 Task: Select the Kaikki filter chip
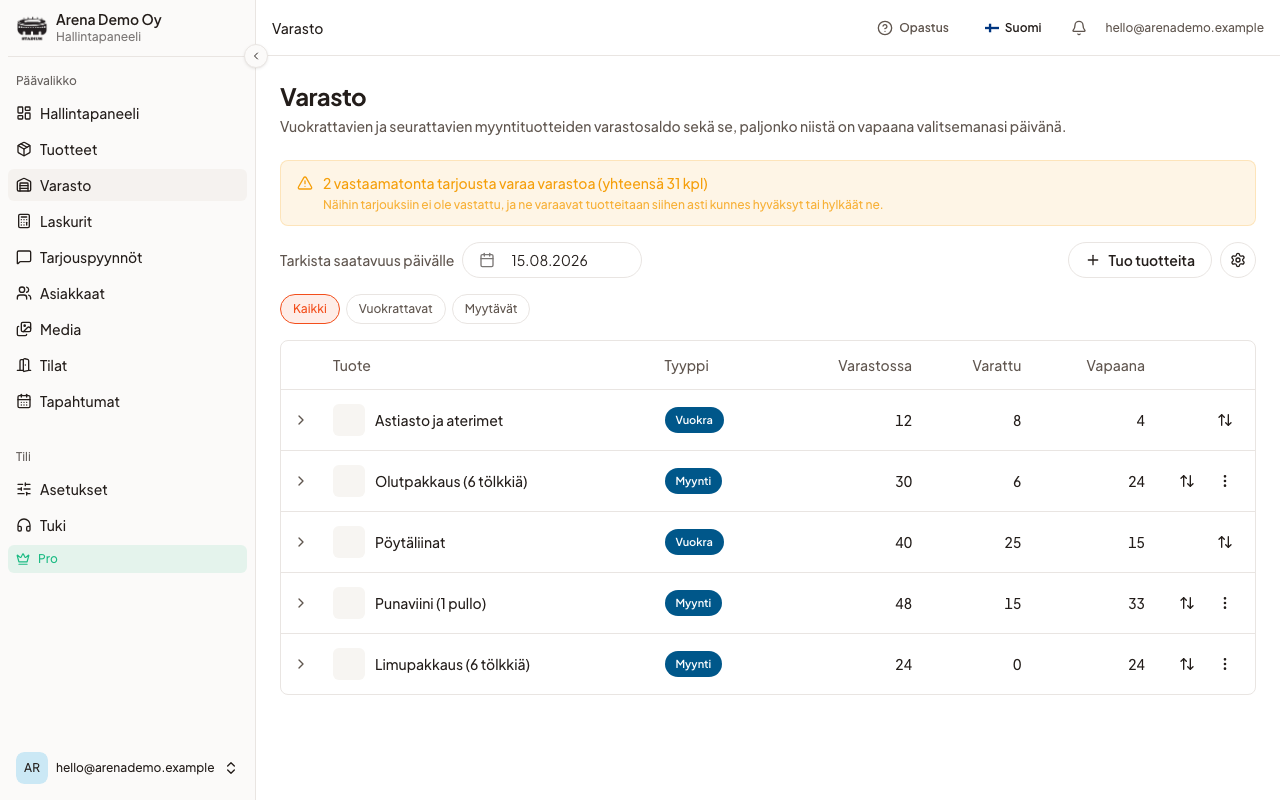point(310,309)
